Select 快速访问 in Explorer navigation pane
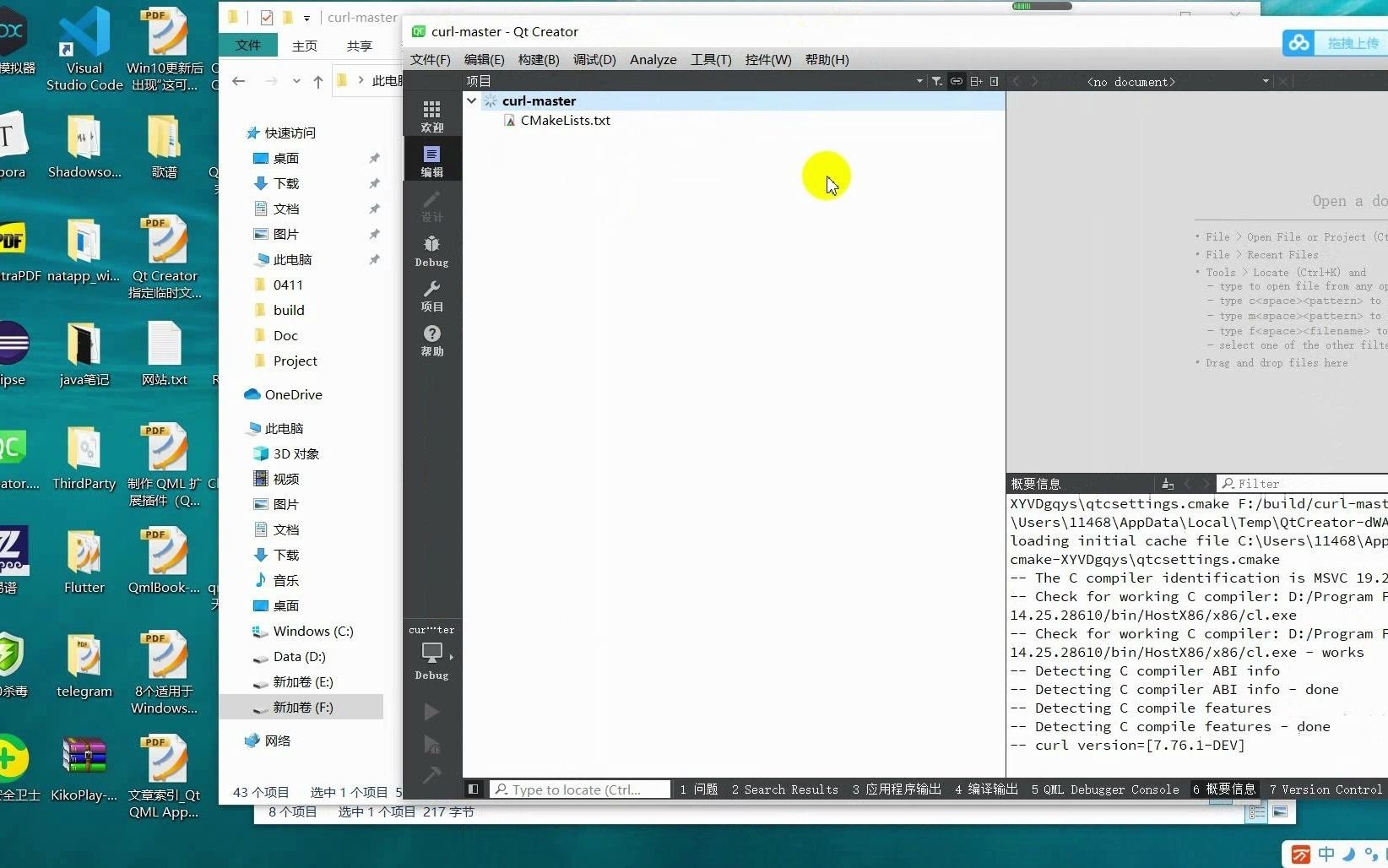1388x868 pixels. pos(280,133)
